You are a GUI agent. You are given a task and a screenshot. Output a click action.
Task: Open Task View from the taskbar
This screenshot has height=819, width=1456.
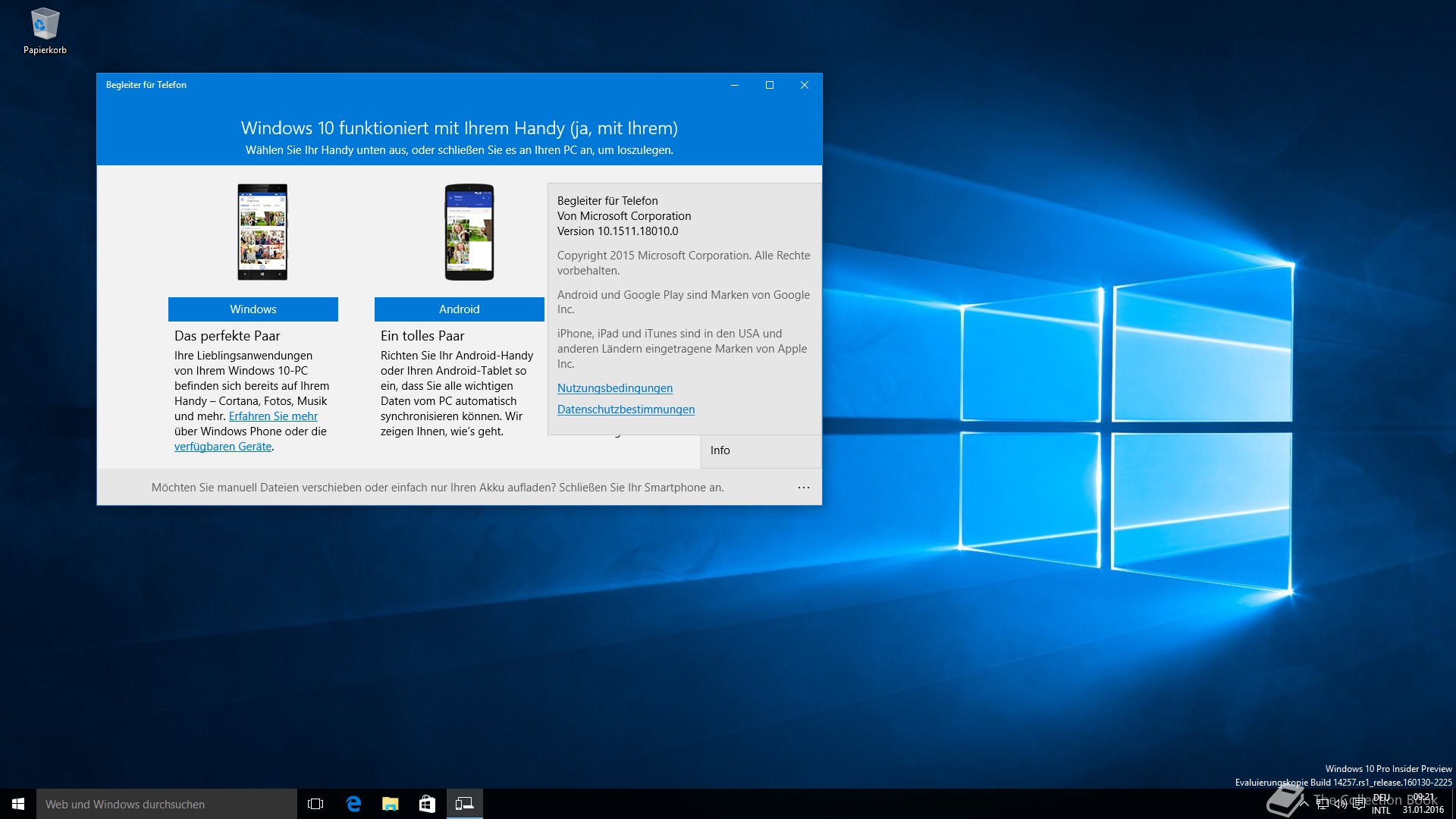click(315, 804)
